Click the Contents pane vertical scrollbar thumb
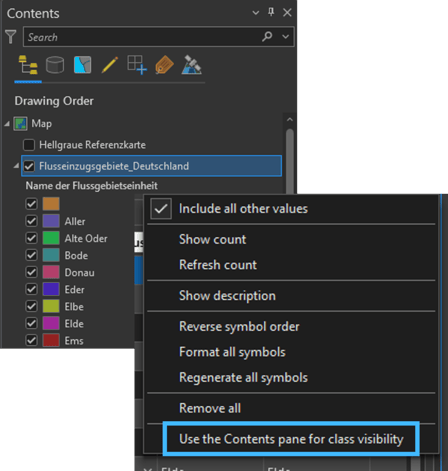Image resolution: width=448 pixels, height=471 pixels. (x=290, y=160)
